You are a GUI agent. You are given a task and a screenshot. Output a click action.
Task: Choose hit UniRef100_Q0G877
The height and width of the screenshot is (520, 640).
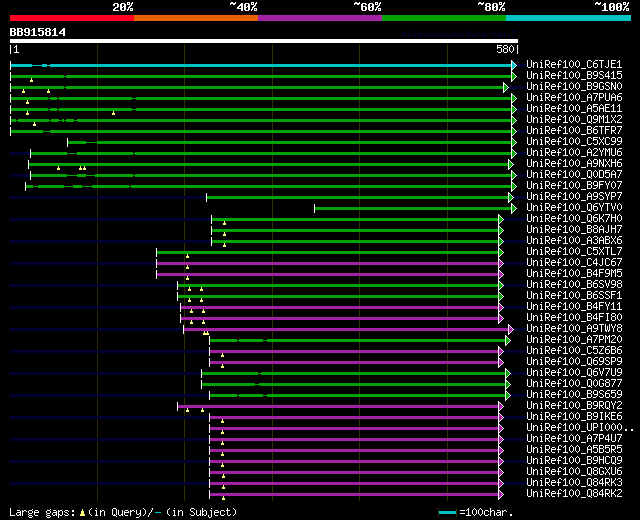point(574,384)
